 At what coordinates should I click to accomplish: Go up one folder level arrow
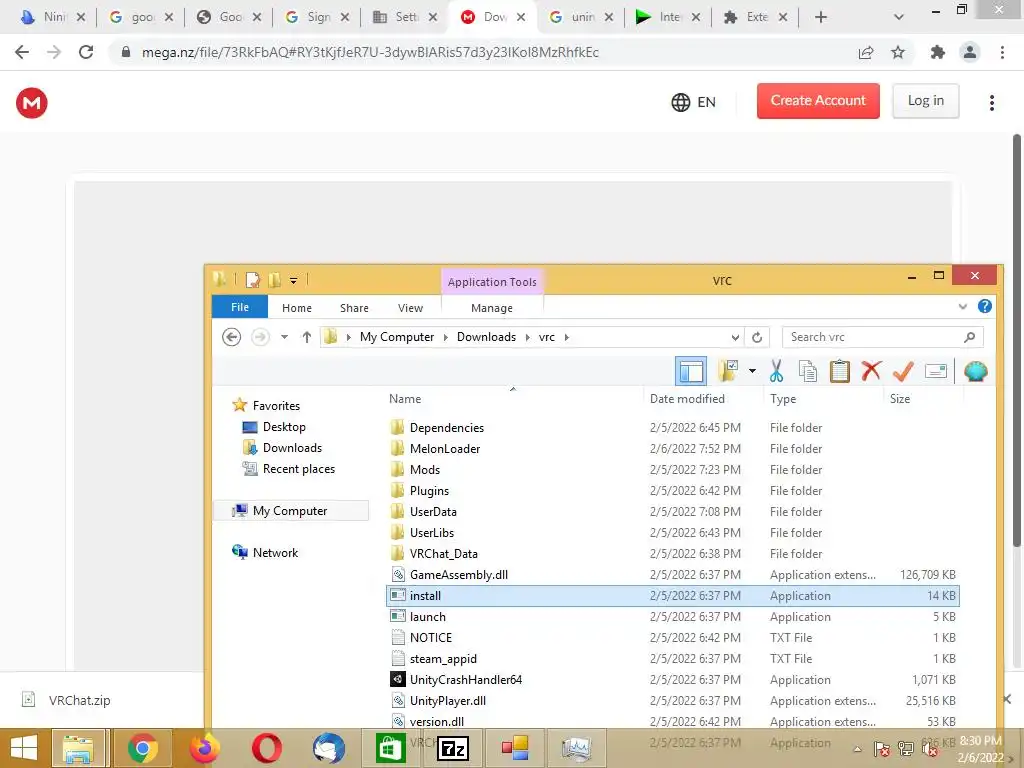[x=306, y=337]
